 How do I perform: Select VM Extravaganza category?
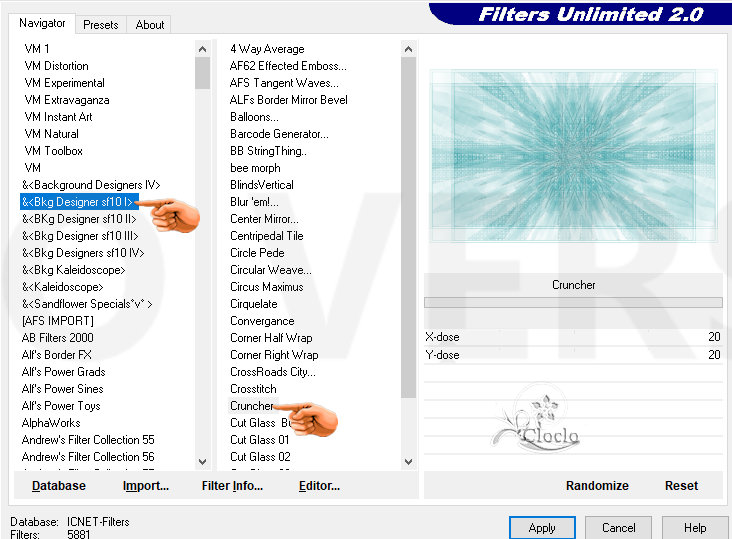(67, 100)
